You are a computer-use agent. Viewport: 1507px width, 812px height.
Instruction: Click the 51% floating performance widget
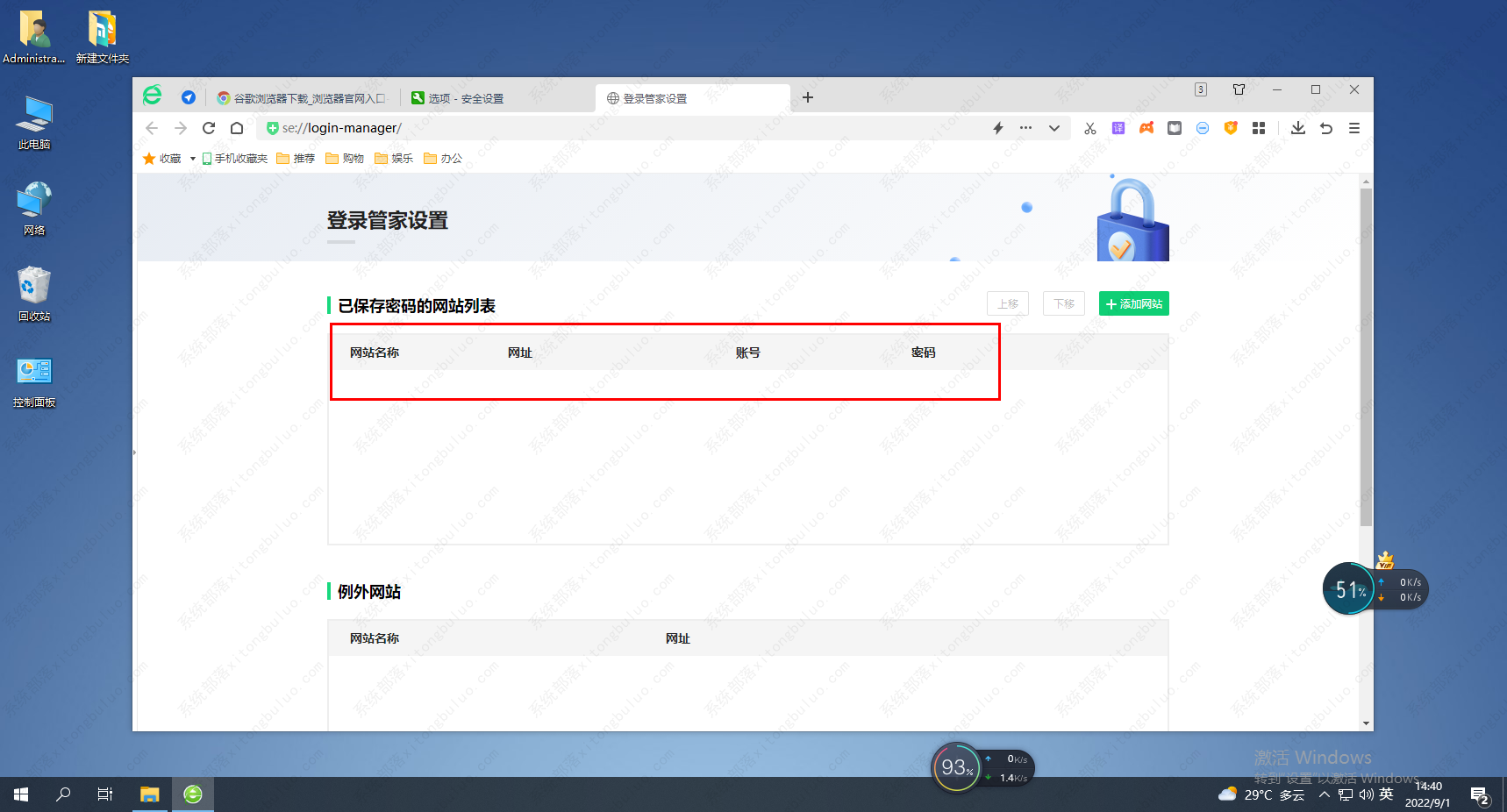click(1348, 589)
